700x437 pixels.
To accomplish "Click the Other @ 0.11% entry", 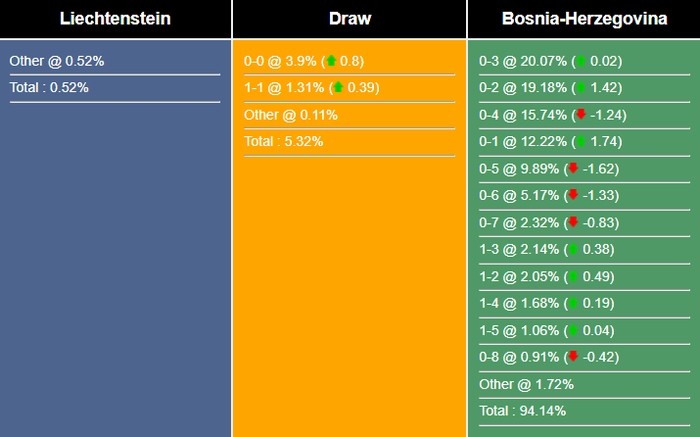I will click(291, 115).
